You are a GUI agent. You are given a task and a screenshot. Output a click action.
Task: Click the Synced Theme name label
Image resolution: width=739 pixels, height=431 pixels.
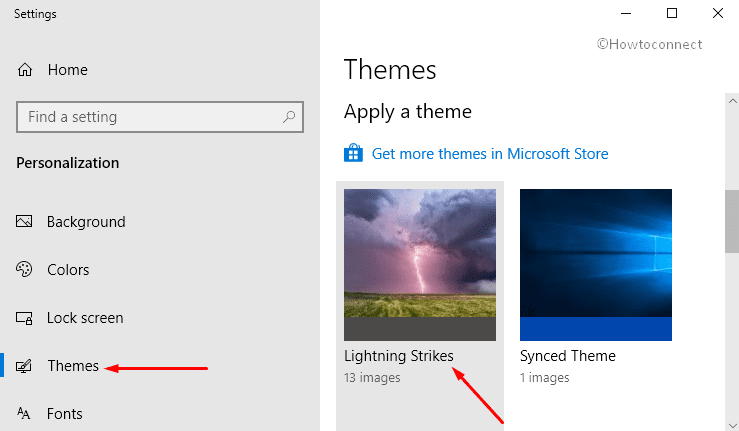point(567,356)
